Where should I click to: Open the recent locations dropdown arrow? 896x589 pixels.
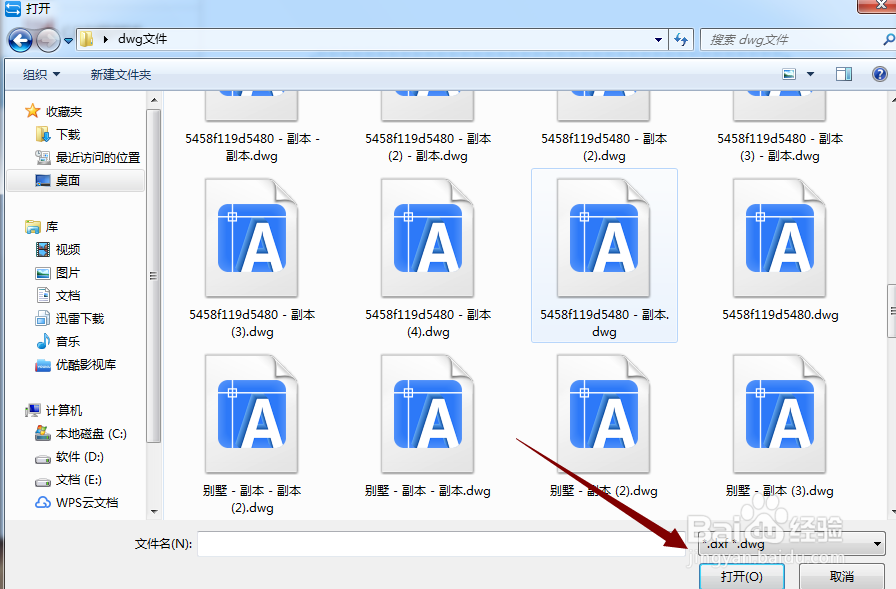tap(69, 41)
